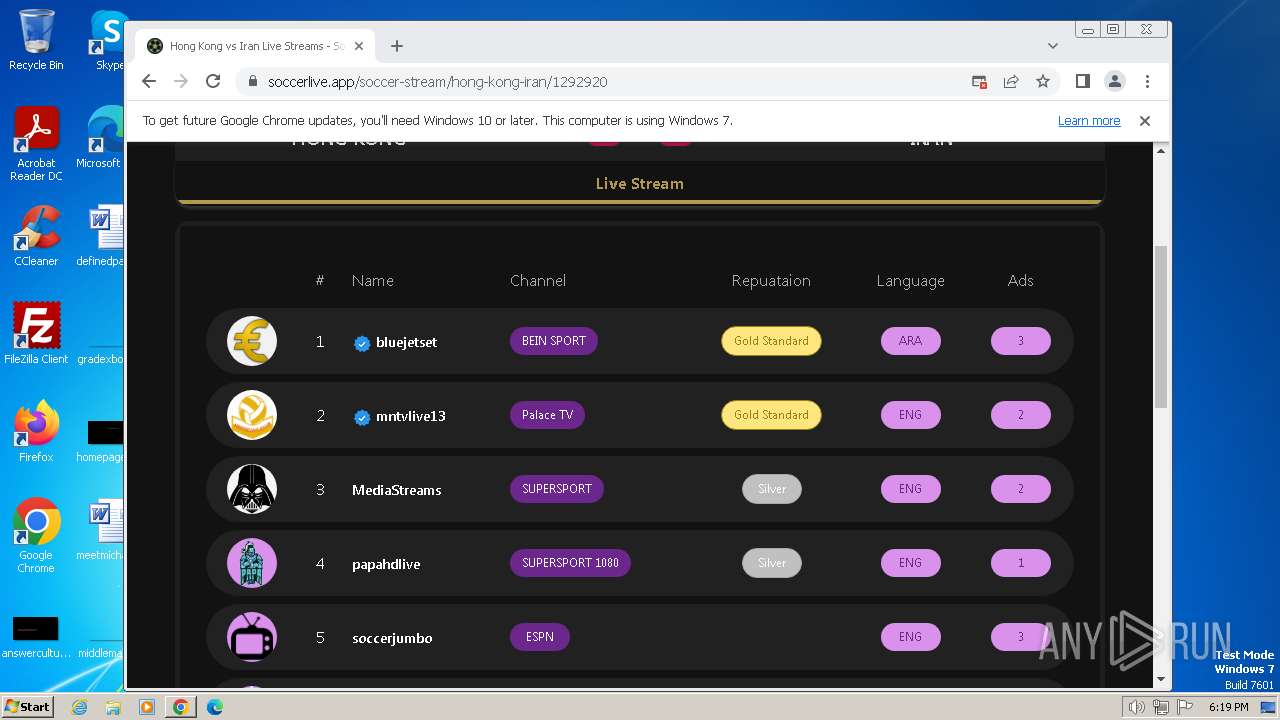The height and width of the screenshot is (720, 1280).
Task: Open Windows Media Player taskbar icon
Action: click(x=147, y=707)
